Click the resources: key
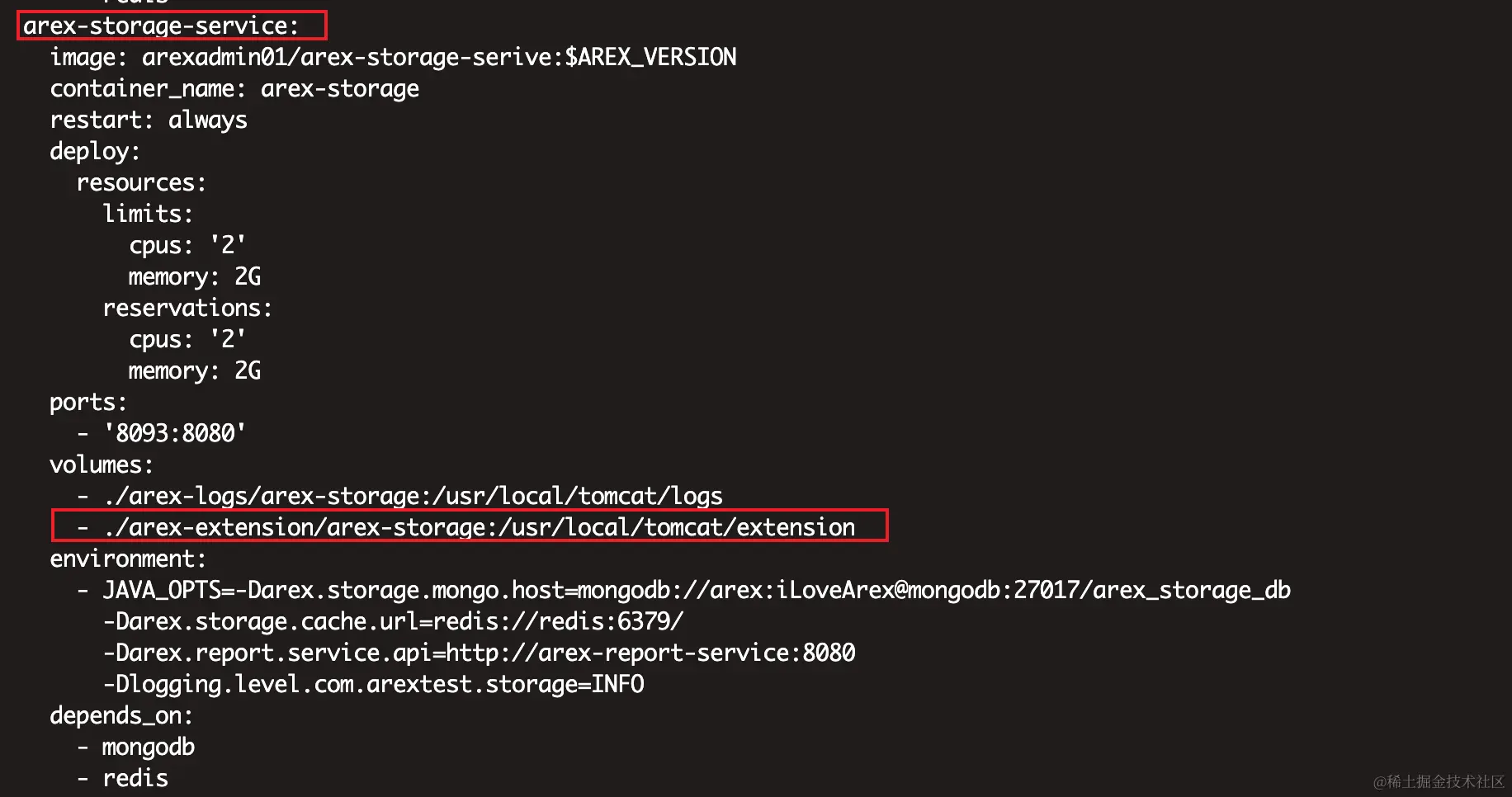Screen dimensions: 1512x797 pyautogui.click(x=141, y=182)
